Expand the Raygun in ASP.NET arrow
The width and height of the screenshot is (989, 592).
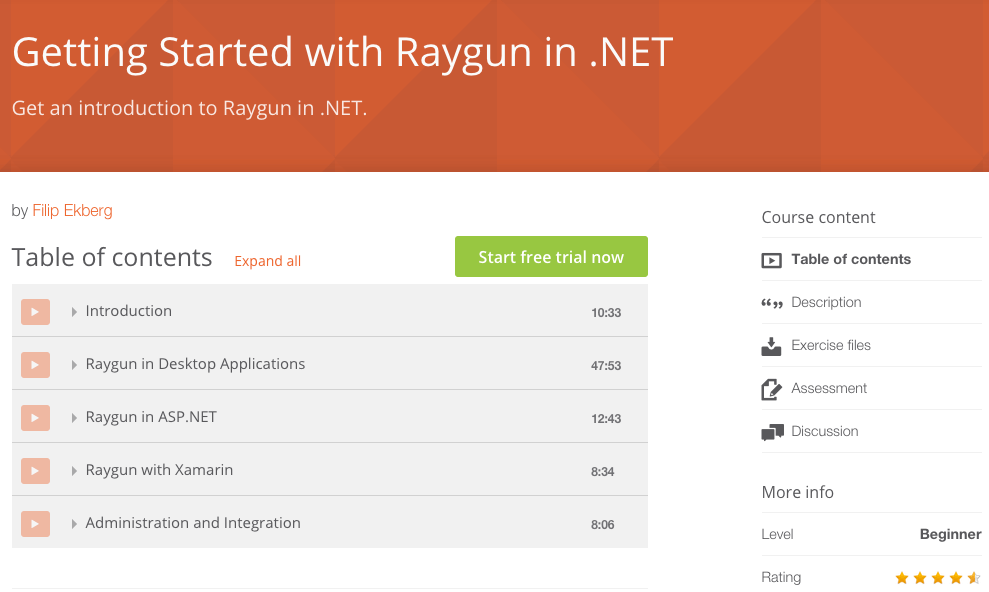click(x=74, y=418)
